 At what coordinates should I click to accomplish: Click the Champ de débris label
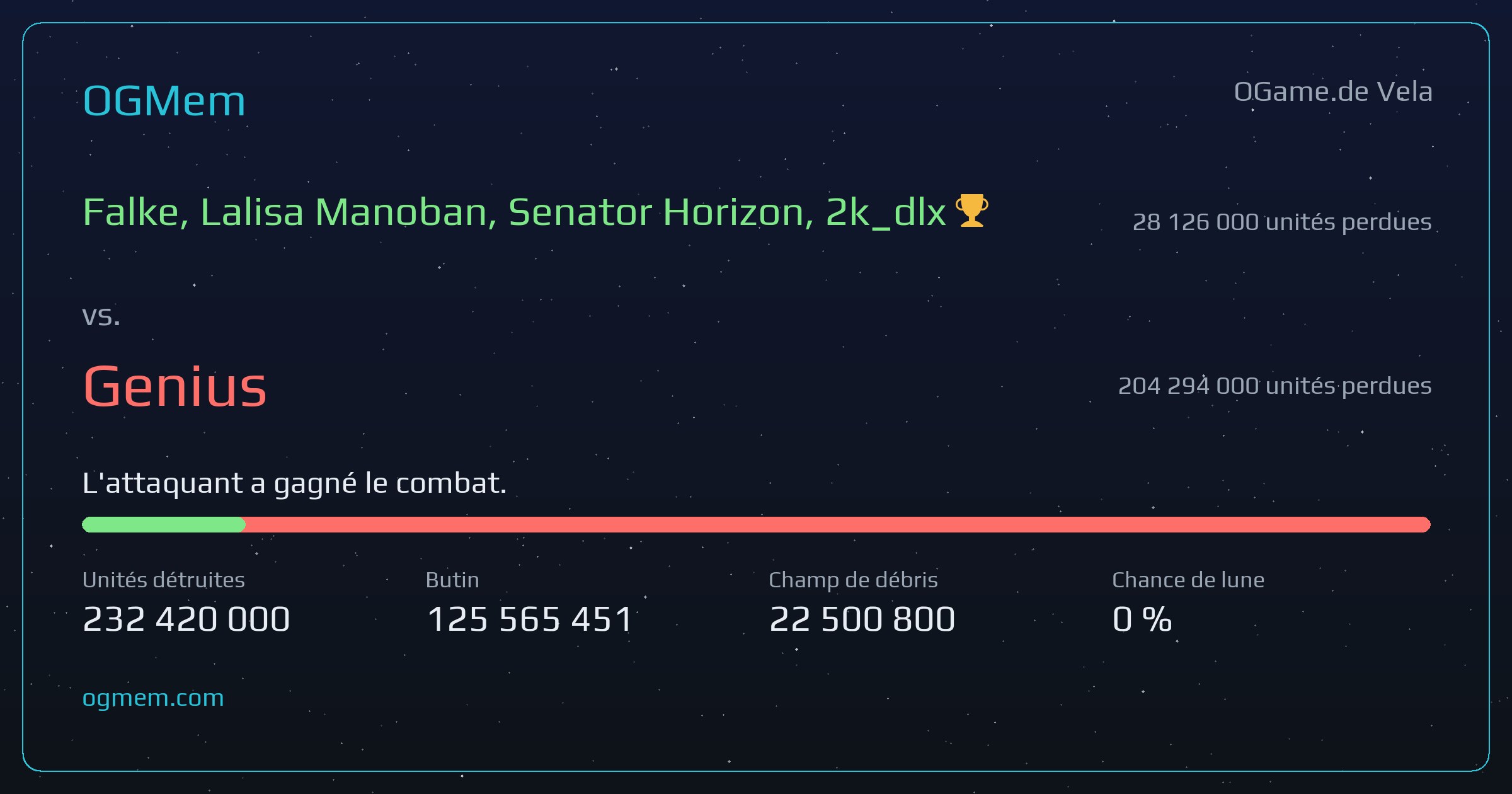click(x=853, y=580)
